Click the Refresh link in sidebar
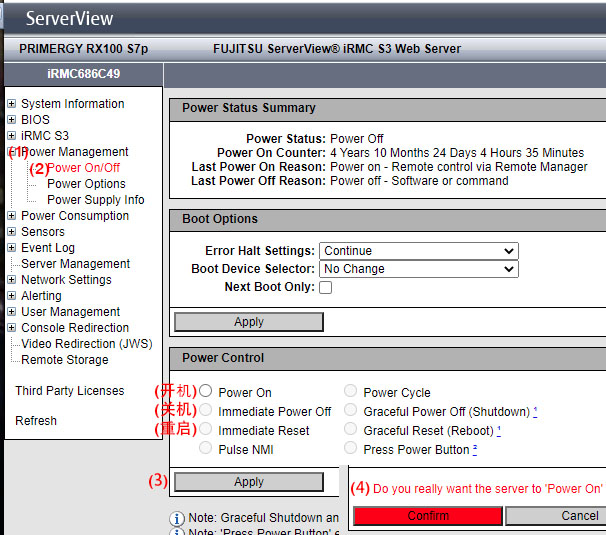Viewport: 606px width, 535px height. click(x=36, y=421)
